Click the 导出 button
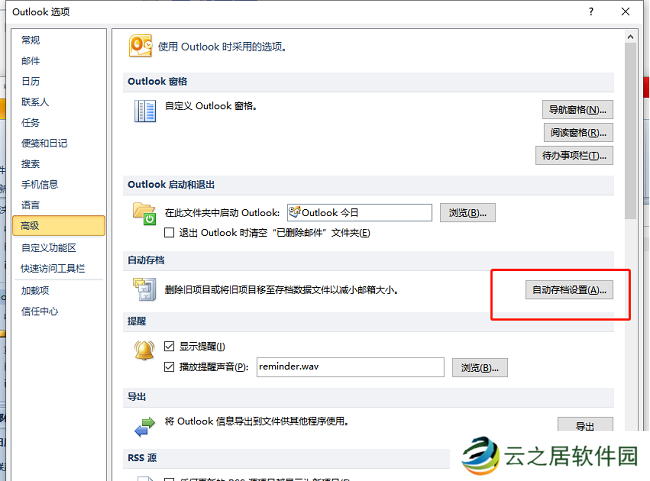The height and width of the screenshot is (481, 650). [585, 426]
